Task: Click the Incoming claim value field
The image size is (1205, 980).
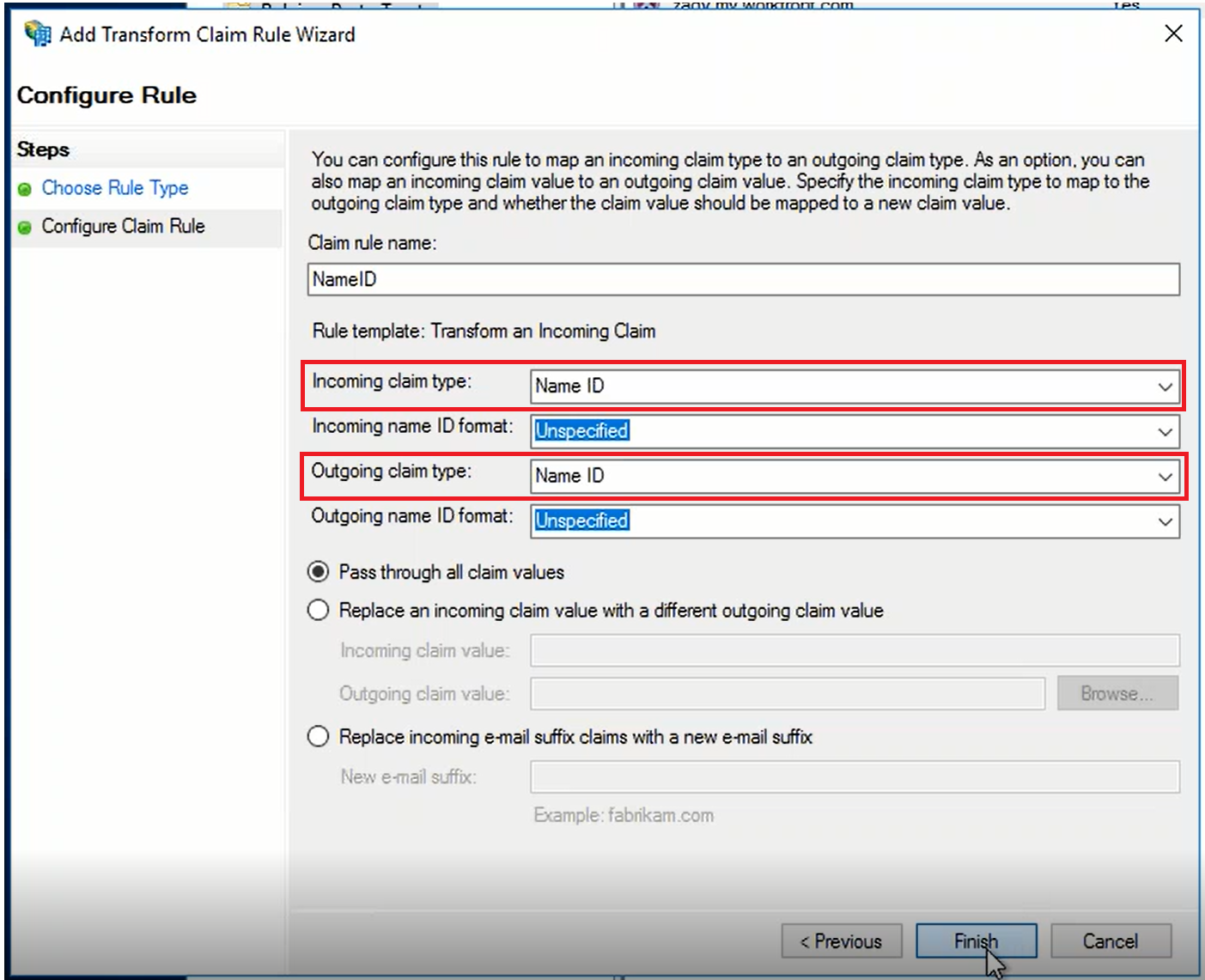Action: click(x=855, y=651)
